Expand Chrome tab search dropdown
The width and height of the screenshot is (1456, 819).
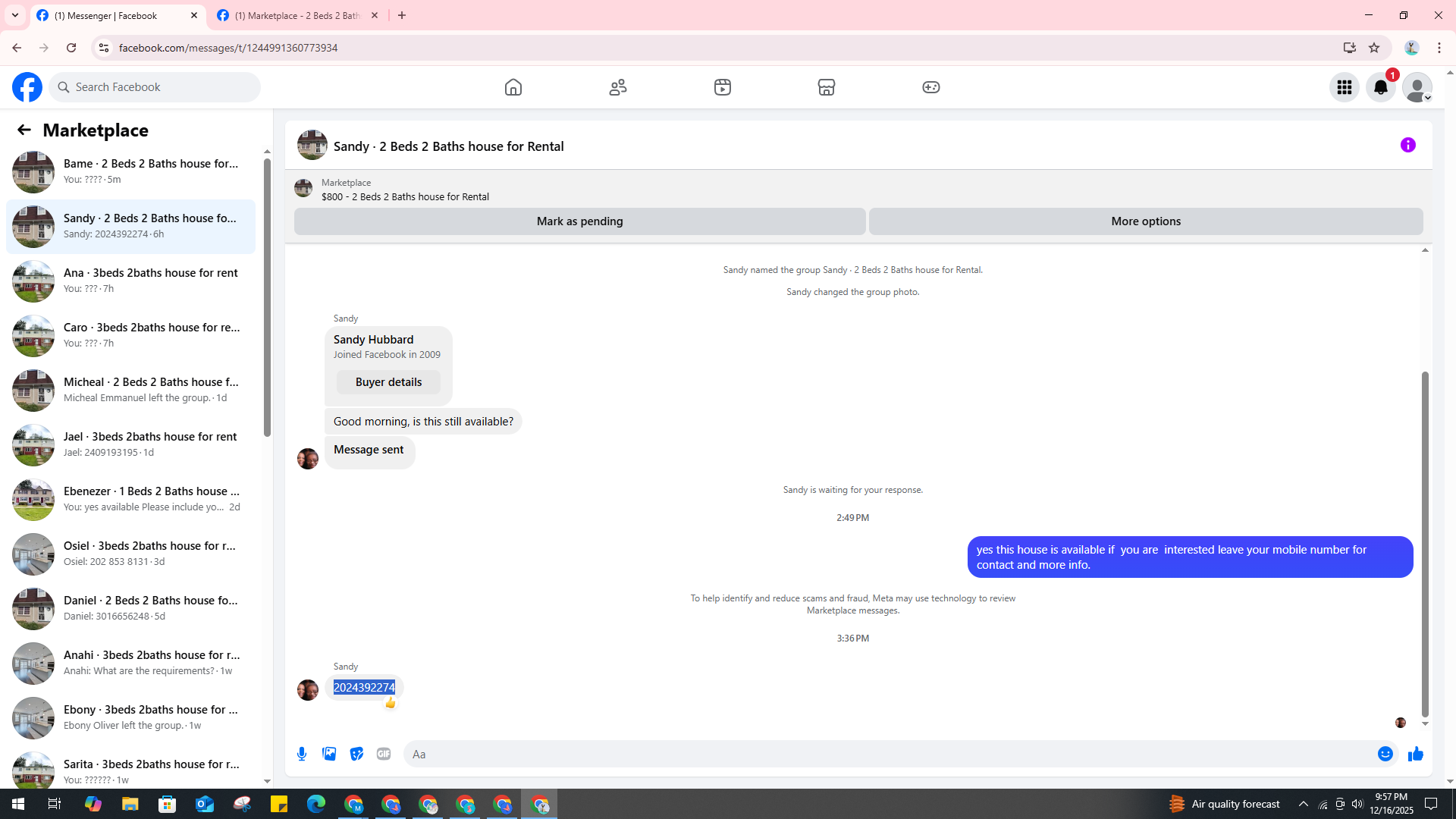pyautogui.click(x=15, y=15)
